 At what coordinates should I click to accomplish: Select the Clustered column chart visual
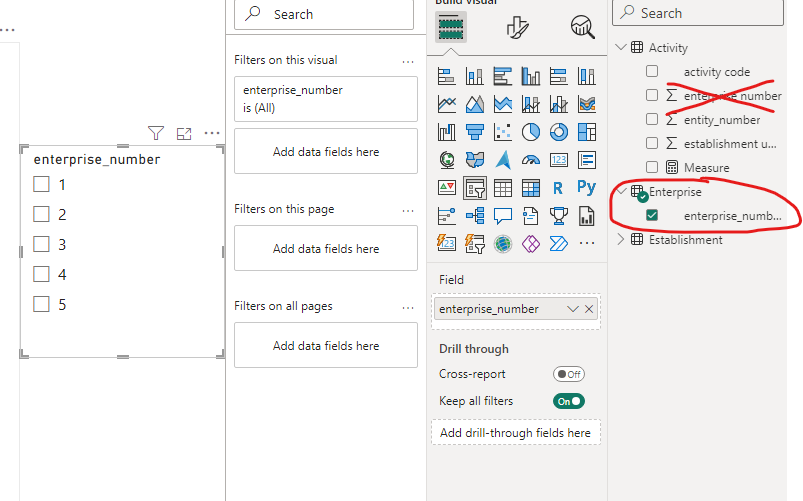tap(531, 77)
